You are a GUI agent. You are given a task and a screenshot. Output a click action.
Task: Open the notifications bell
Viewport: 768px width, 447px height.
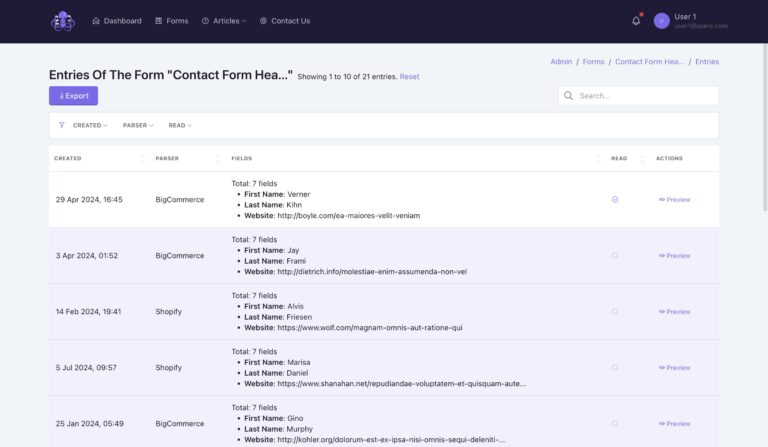click(636, 21)
